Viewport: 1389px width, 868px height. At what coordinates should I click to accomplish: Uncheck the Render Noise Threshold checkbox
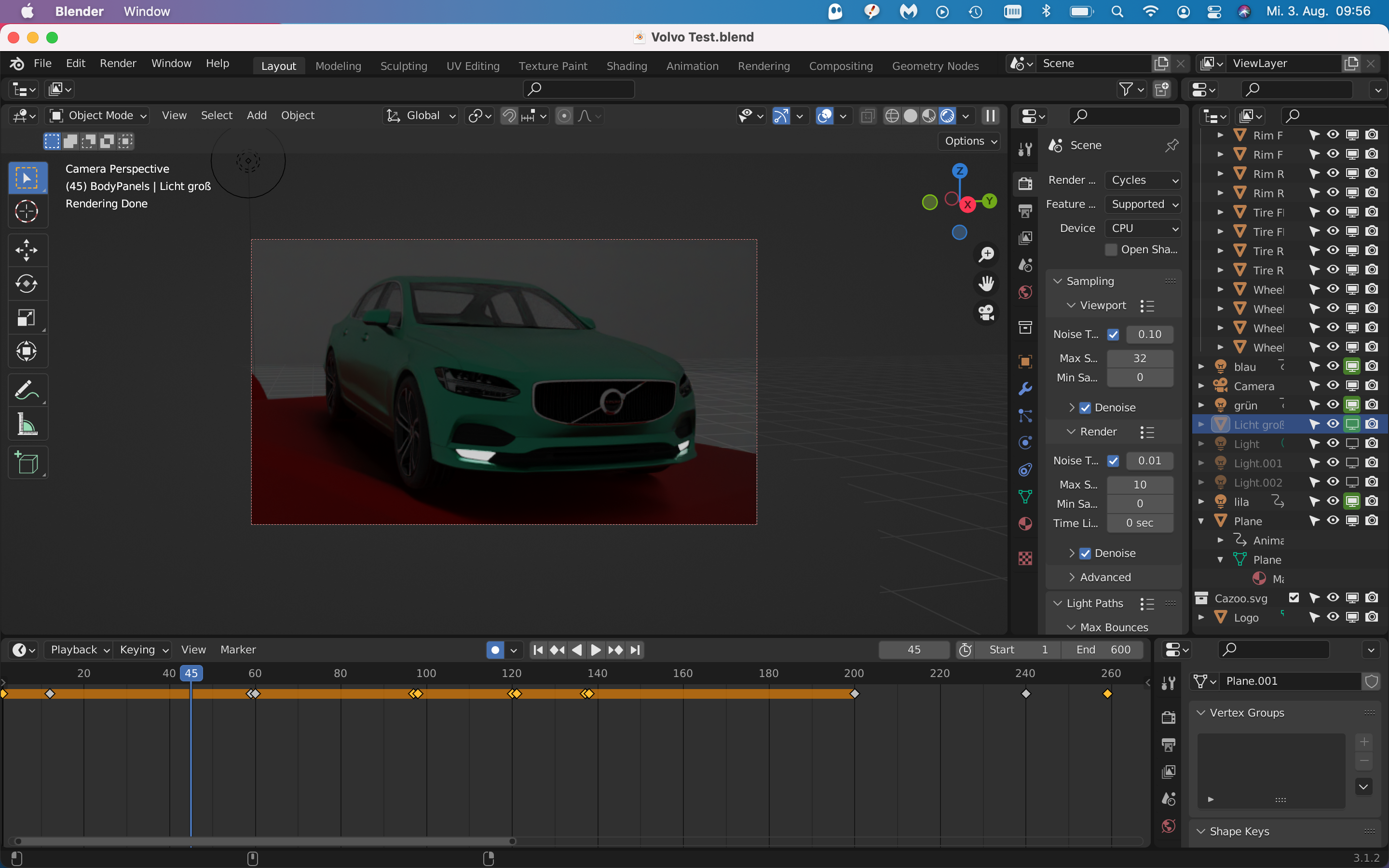(1113, 461)
